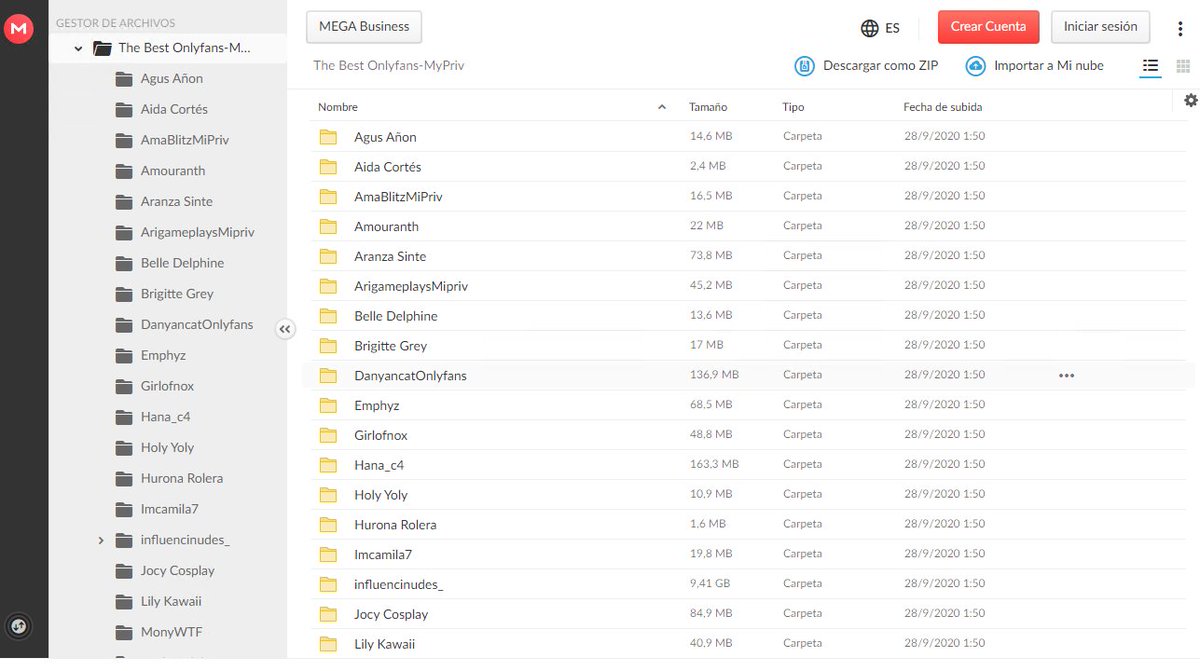Sort by Tipo column header
Screen dimensions: 1200x671
point(793,107)
